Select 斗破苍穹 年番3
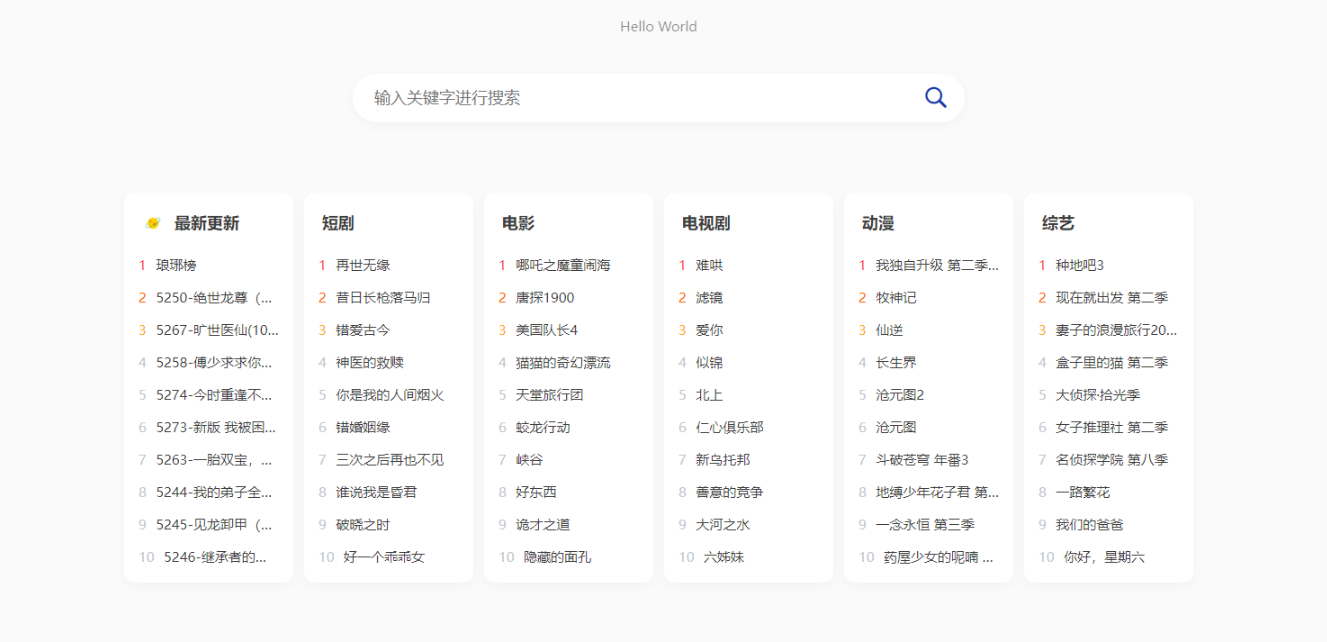The height and width of the screenshot is (642, 1327). tap(922, 460)
